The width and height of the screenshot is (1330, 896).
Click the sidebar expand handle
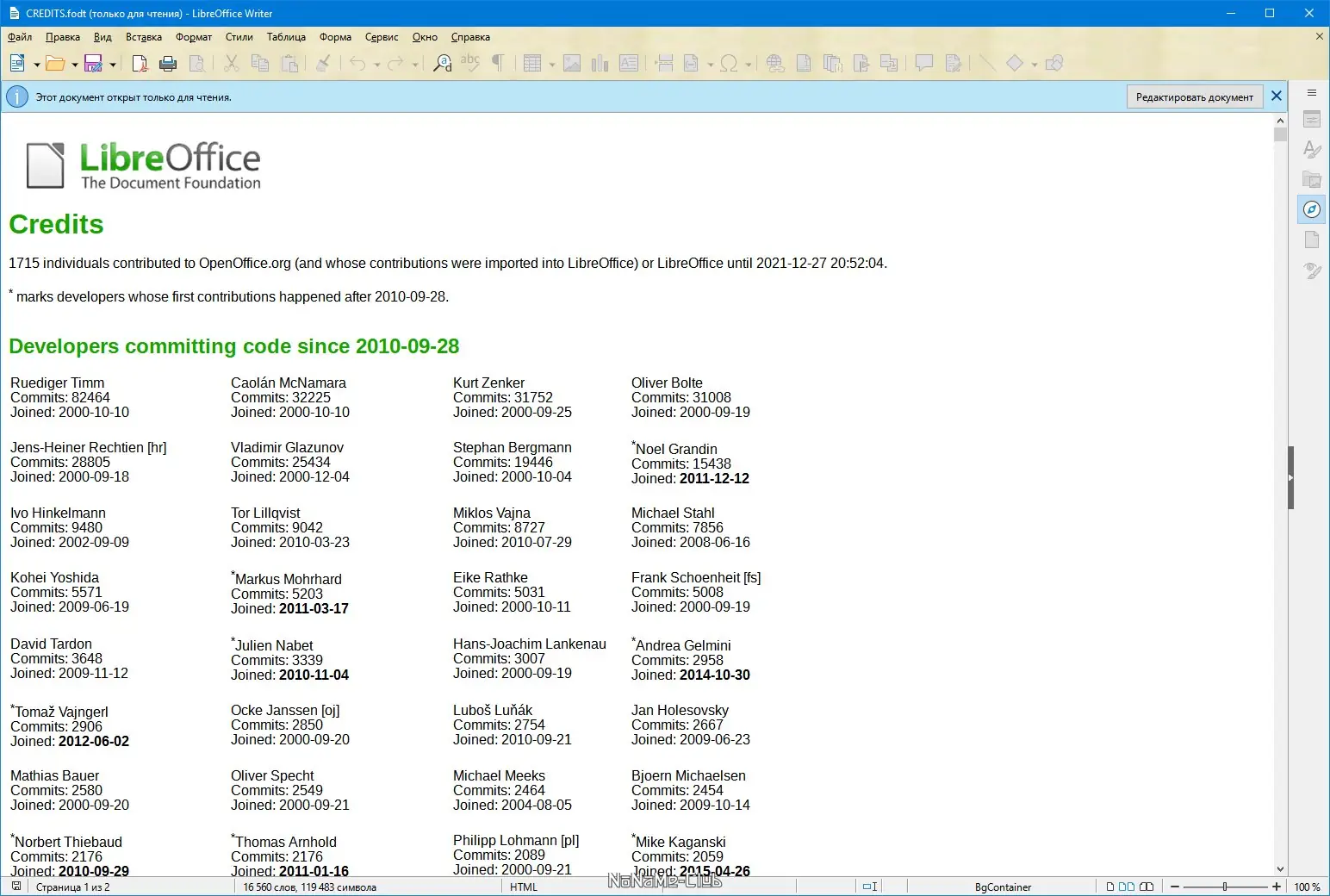(1290, 477)
